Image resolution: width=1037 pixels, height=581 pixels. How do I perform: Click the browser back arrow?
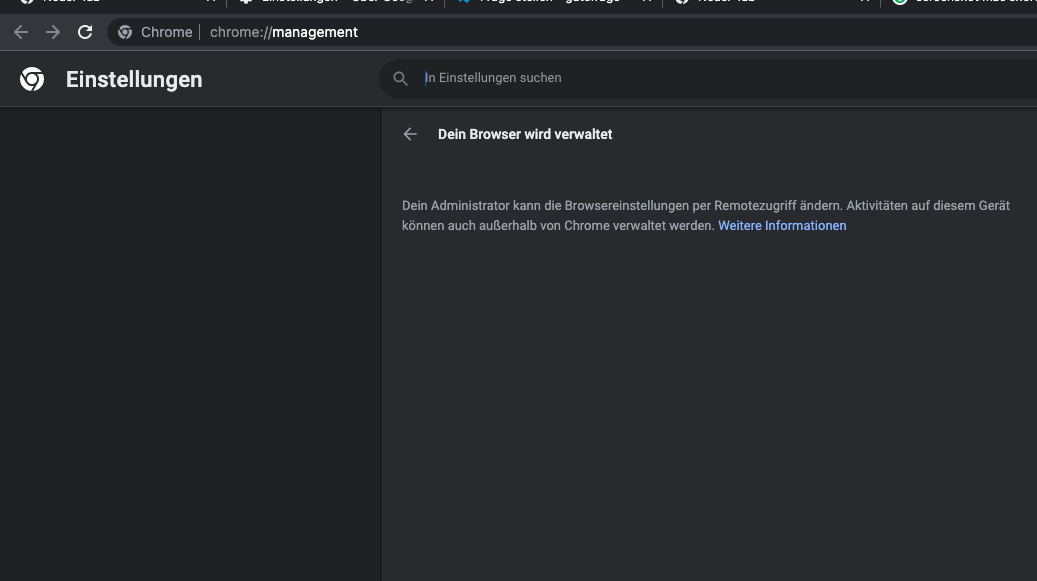(x=21, y=32)
